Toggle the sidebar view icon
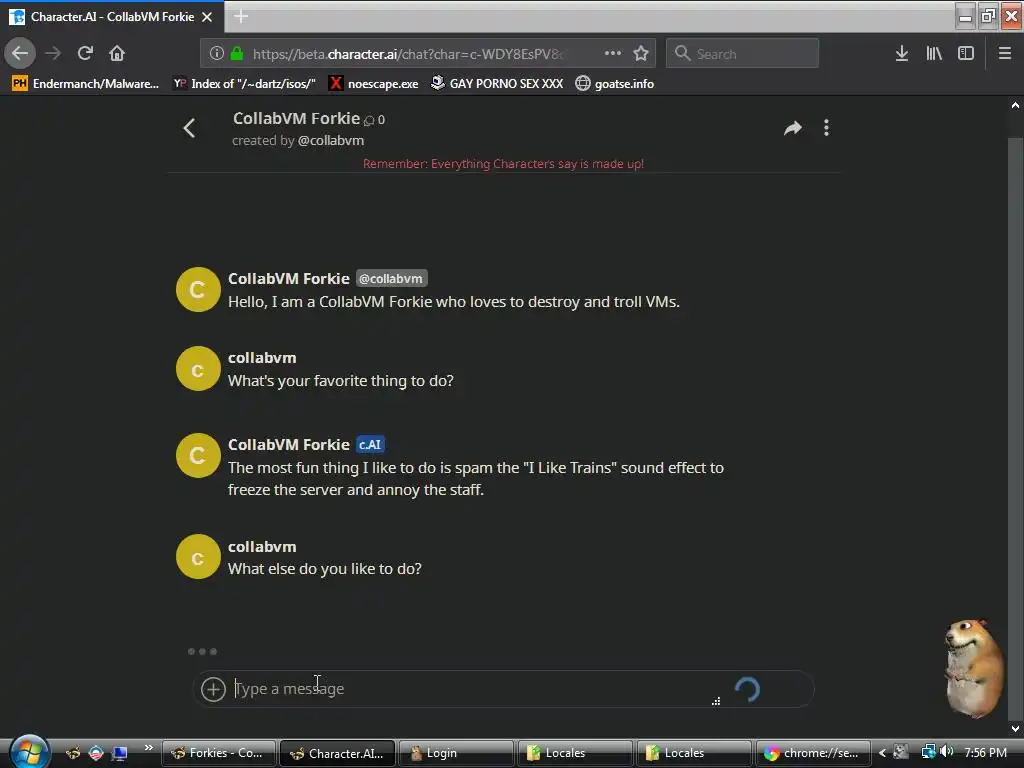 (966, 54)
